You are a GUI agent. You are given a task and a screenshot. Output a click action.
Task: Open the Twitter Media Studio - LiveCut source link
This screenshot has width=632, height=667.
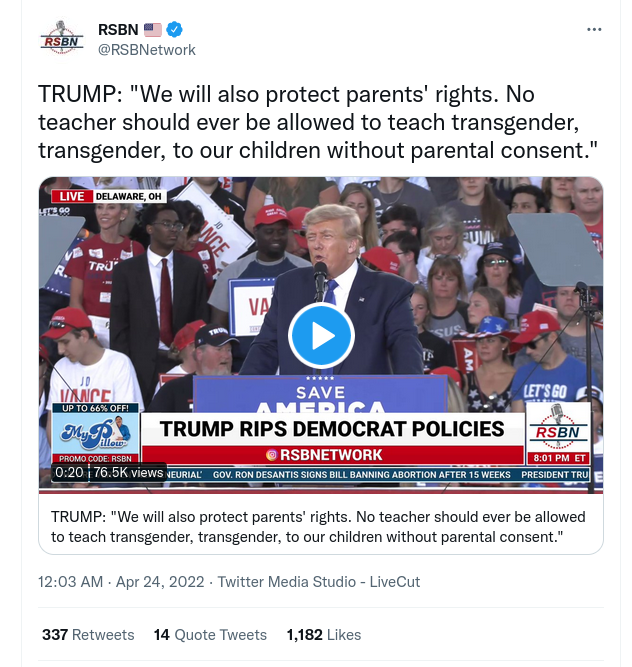[319, 581]
